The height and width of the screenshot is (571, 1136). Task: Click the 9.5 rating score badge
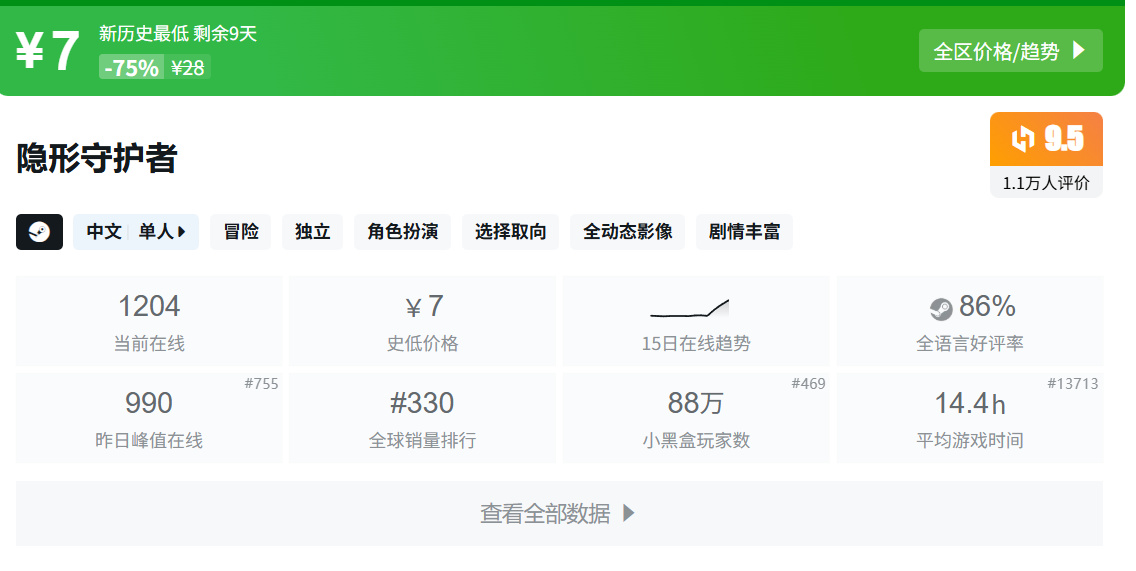(1046, 139)
